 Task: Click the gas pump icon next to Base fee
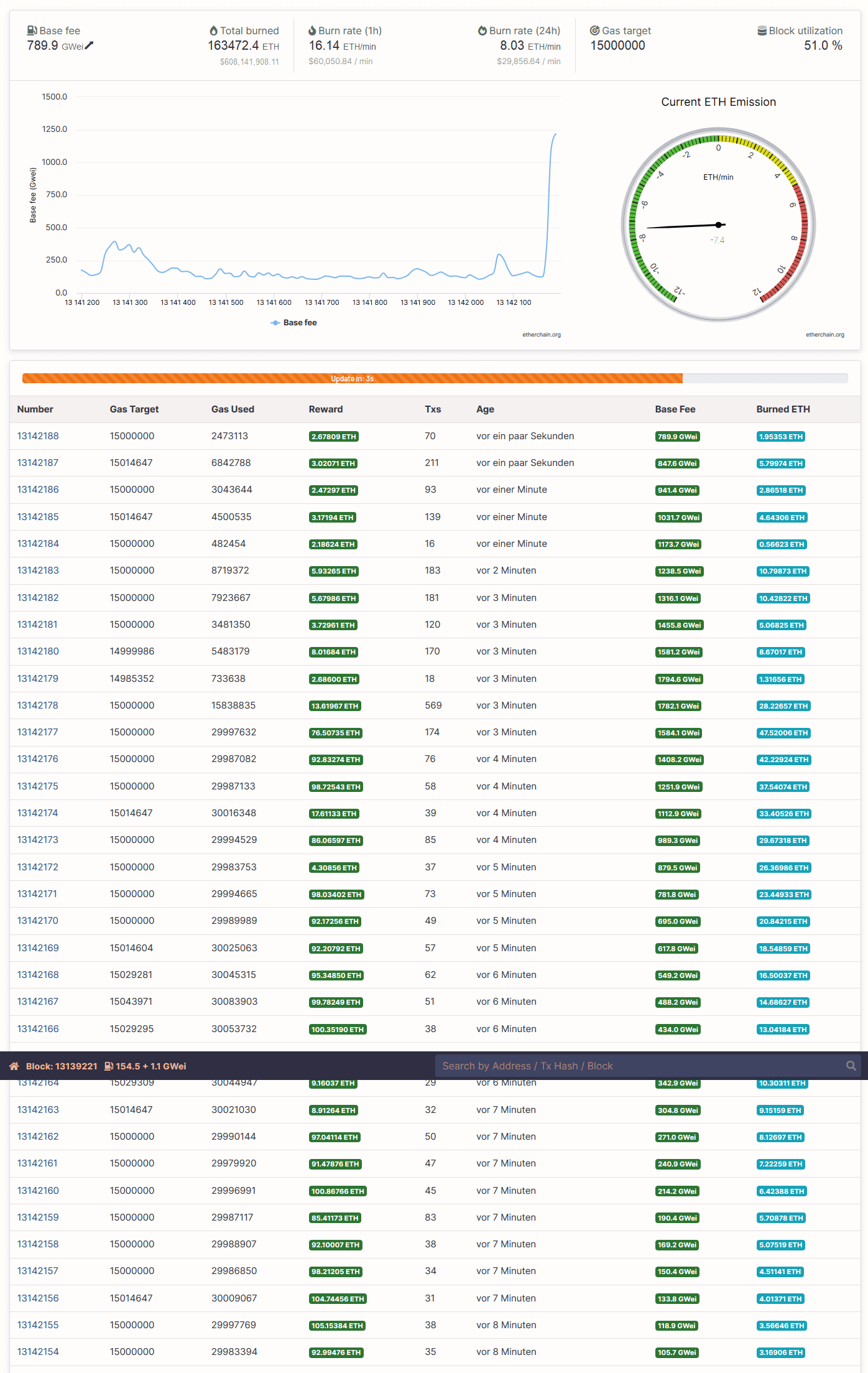pyautogui.click(x=32, y=30)
